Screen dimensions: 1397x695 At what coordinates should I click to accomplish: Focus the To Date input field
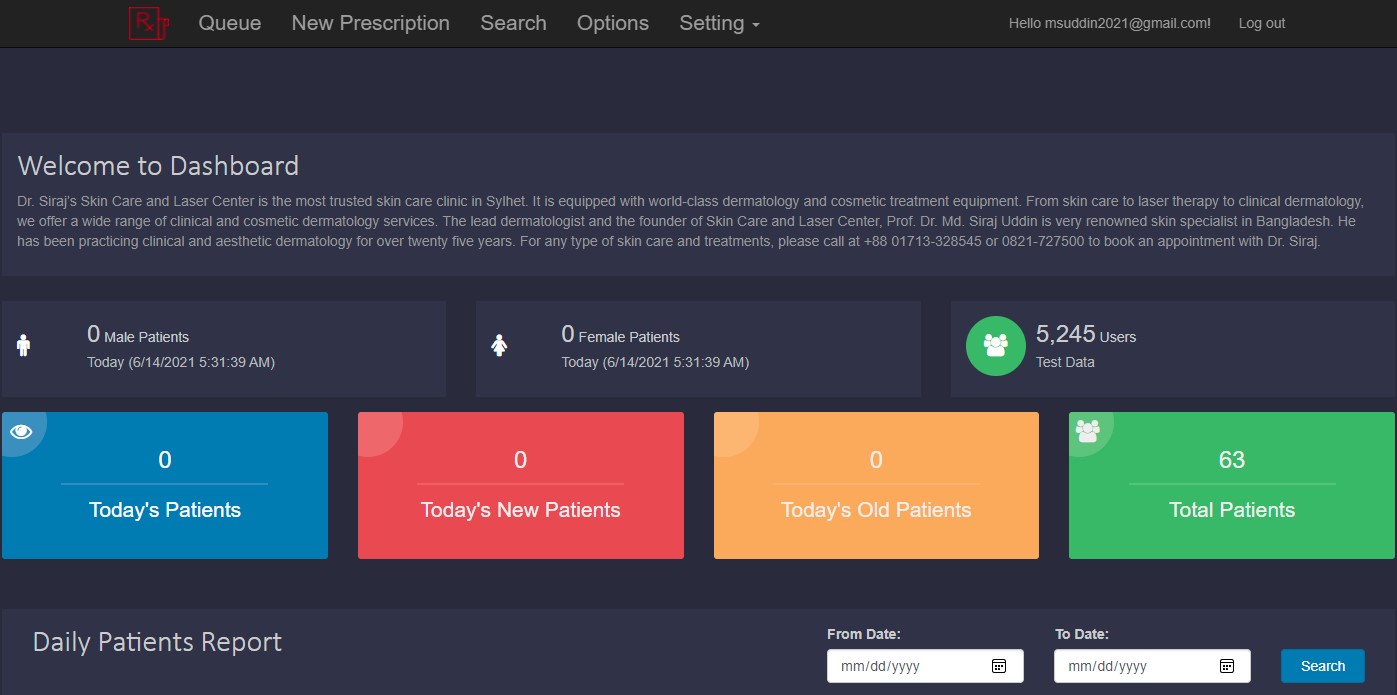tap(1152, 666)
